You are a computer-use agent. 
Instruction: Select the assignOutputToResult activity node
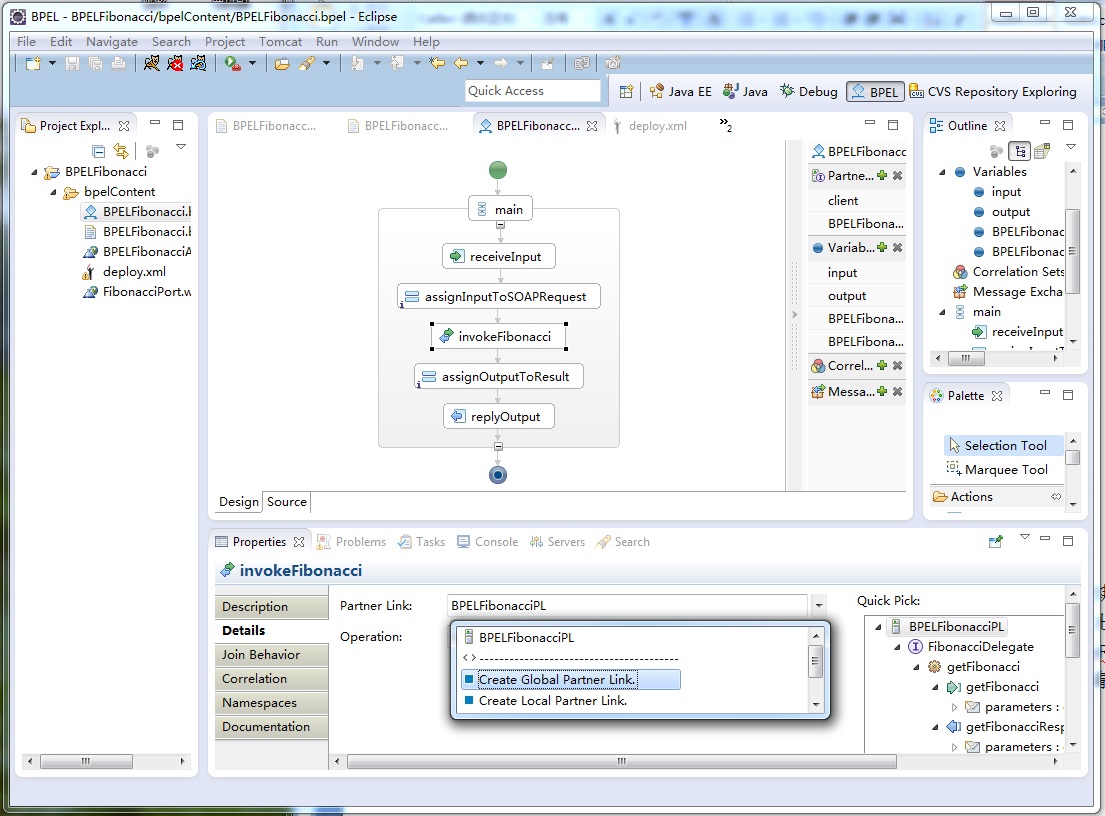(x=499, y=377)
